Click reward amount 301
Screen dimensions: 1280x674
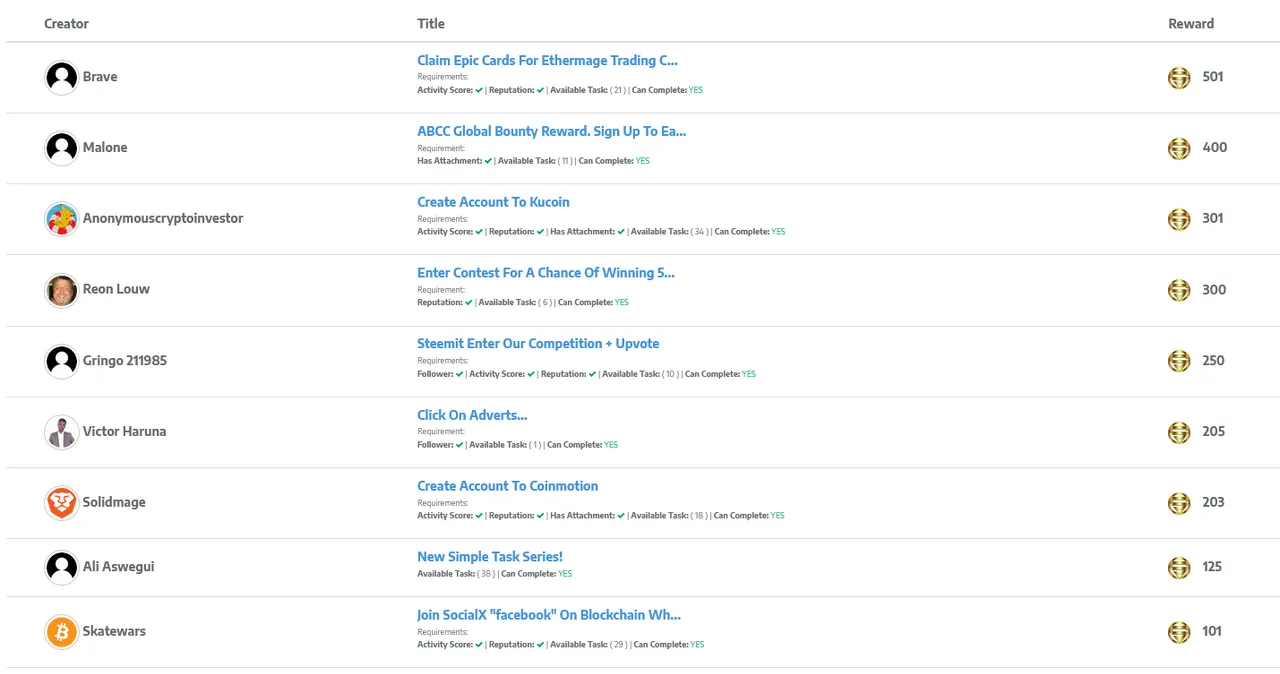pos(1213,219)
